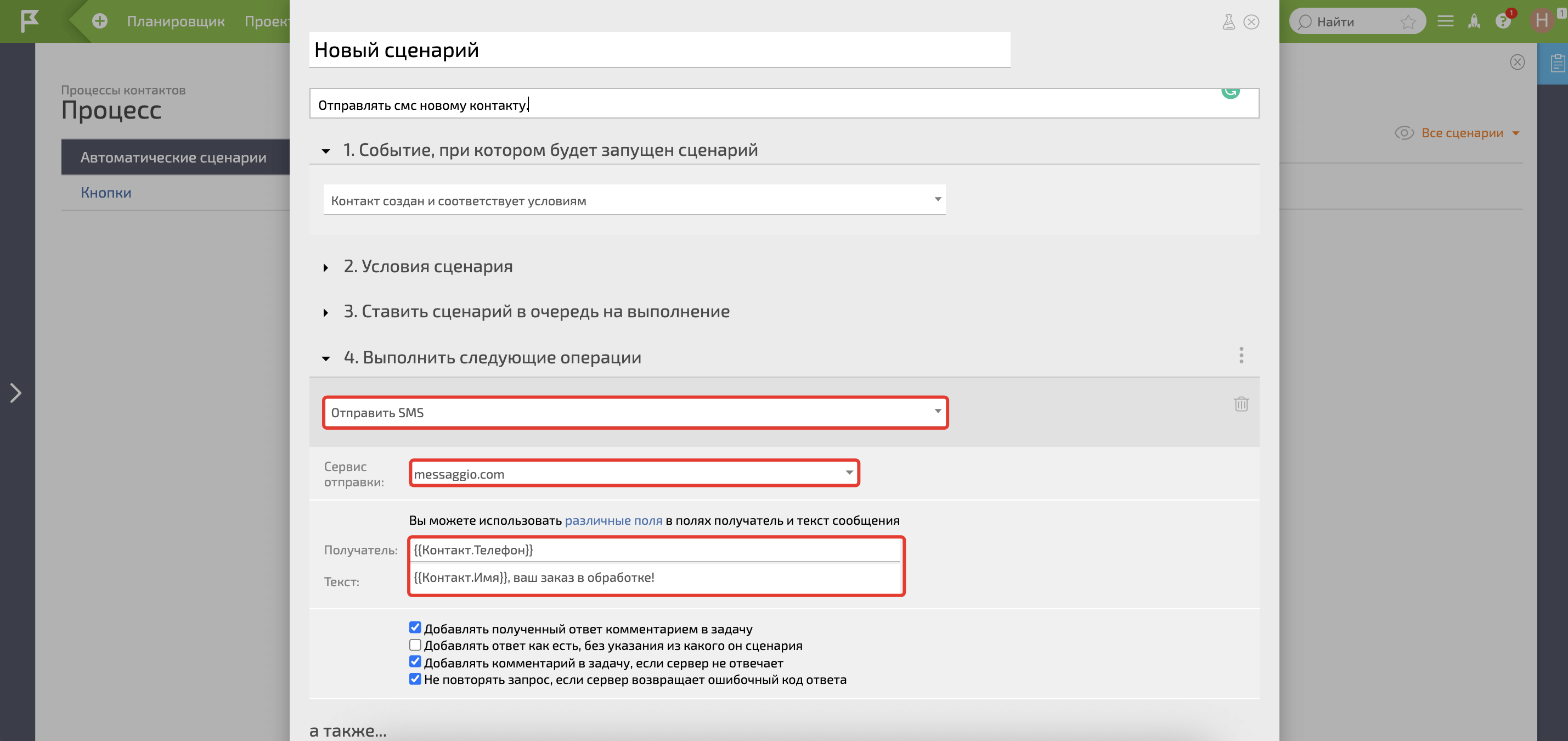The image size is (1568, 741).
Task: Click the Grammarly icon in description field
Action: coord(1230,92)
